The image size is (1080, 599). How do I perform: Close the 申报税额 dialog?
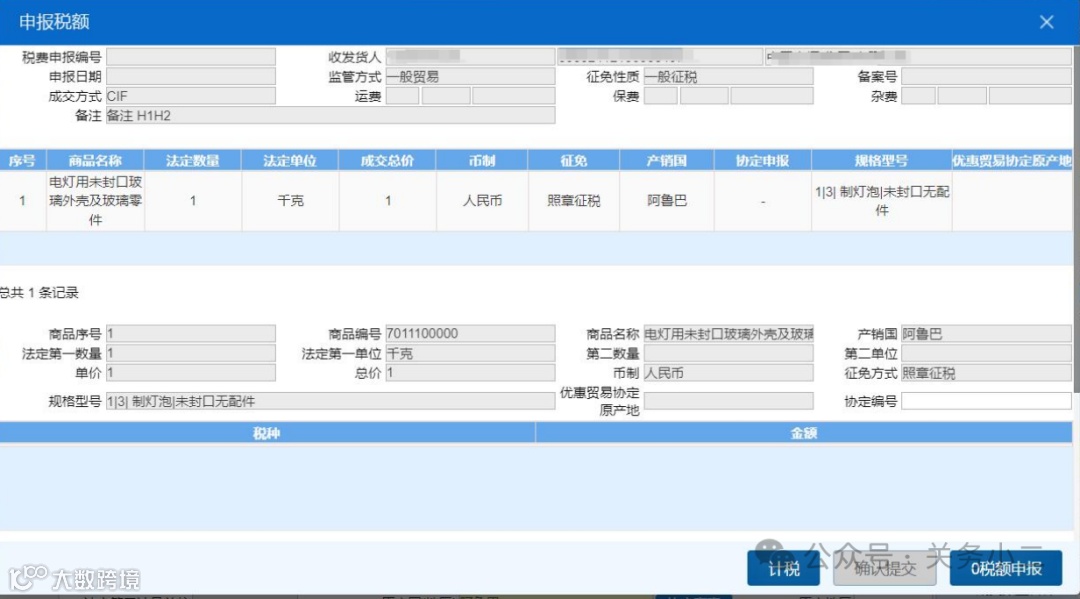tap(1046, 21)
